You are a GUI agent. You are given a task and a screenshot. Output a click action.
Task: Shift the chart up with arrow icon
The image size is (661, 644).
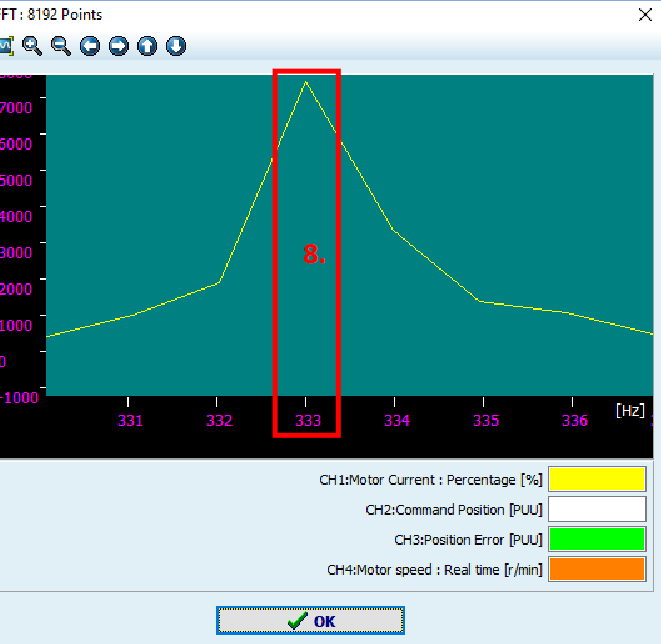148,46
